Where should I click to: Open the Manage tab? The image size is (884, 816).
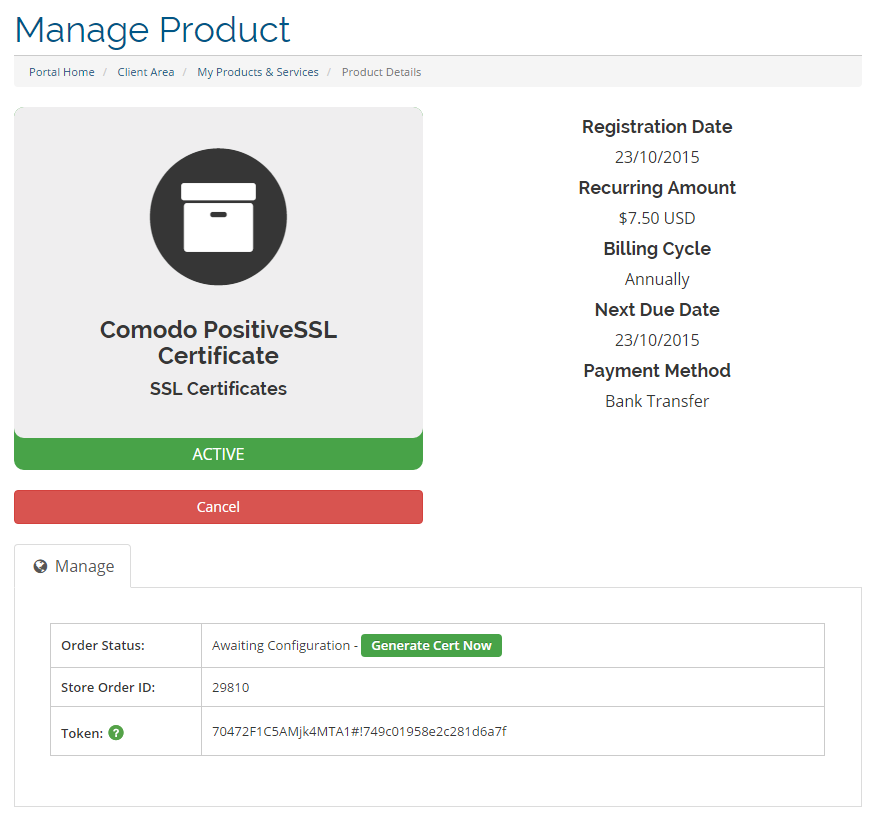pyautogui.click(x=73, y=566)
